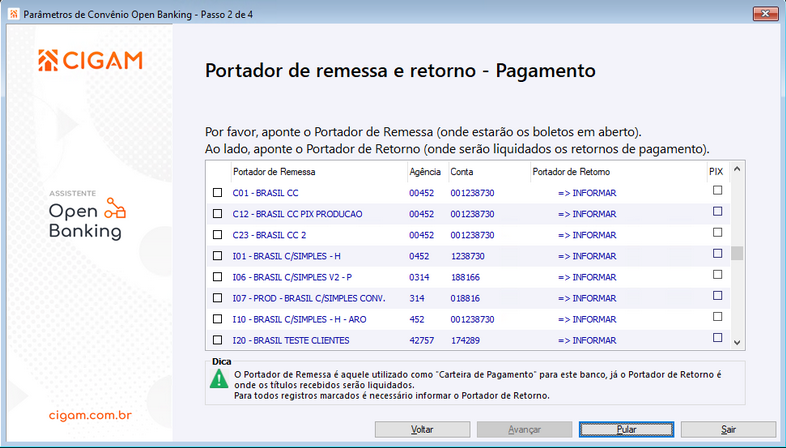Viewport: 786px width, 448px height.
Task: Click the Portador de Retorno column header
Action: coord(618,172)
